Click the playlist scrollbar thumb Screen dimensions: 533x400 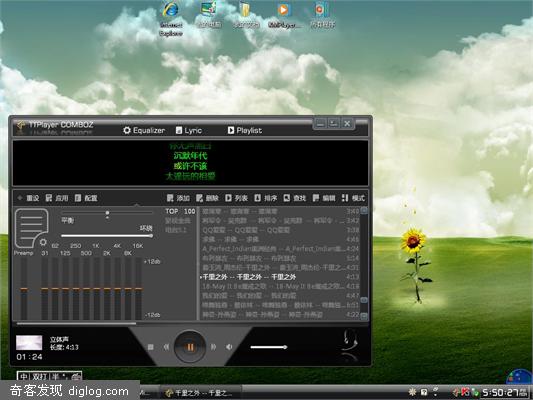click(x=364, y=300)
